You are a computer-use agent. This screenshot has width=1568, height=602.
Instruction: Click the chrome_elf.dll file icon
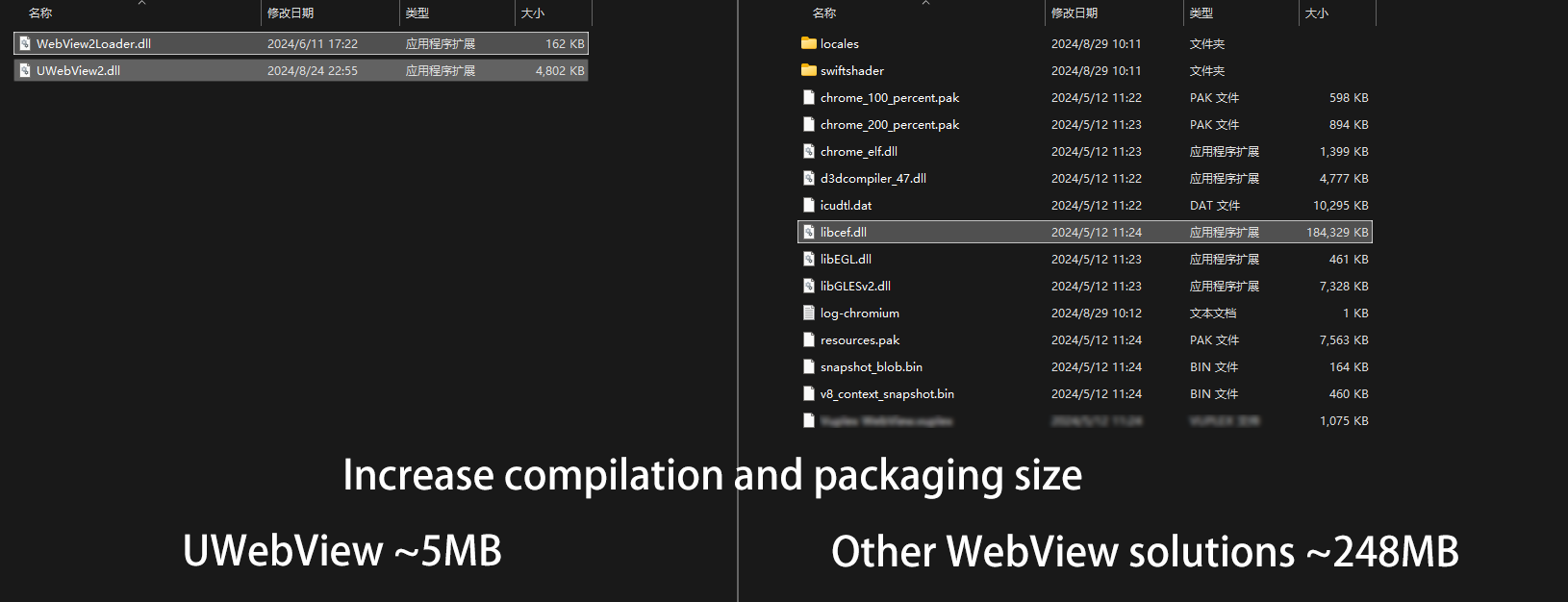tap(809, 151)
